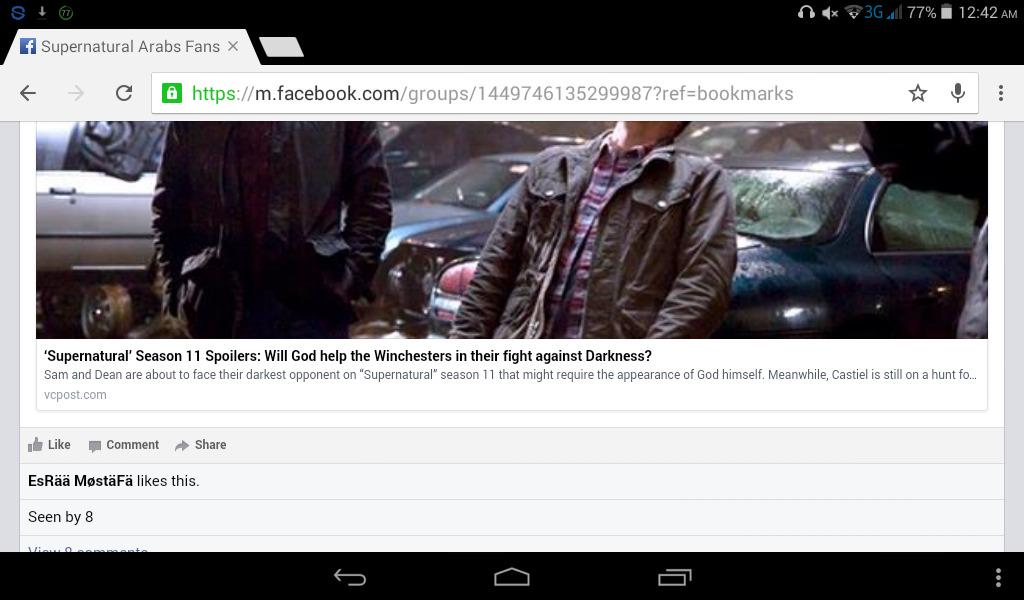1024x600 pixels.
Task: Tap the muted sound icon in status bar
Action: [829, 12]
